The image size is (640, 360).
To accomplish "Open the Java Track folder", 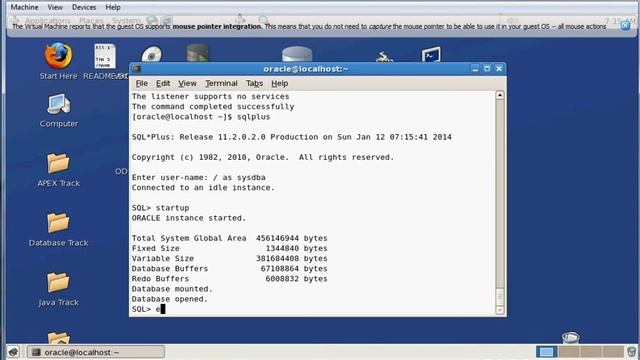I will [58, 282].
